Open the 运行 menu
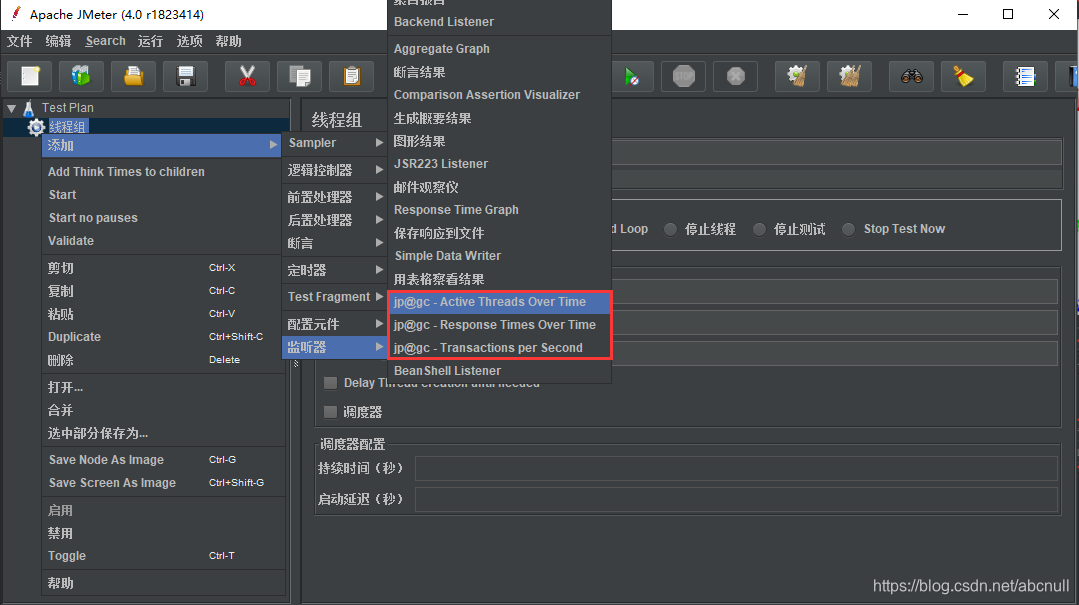 tap(150, 41)
